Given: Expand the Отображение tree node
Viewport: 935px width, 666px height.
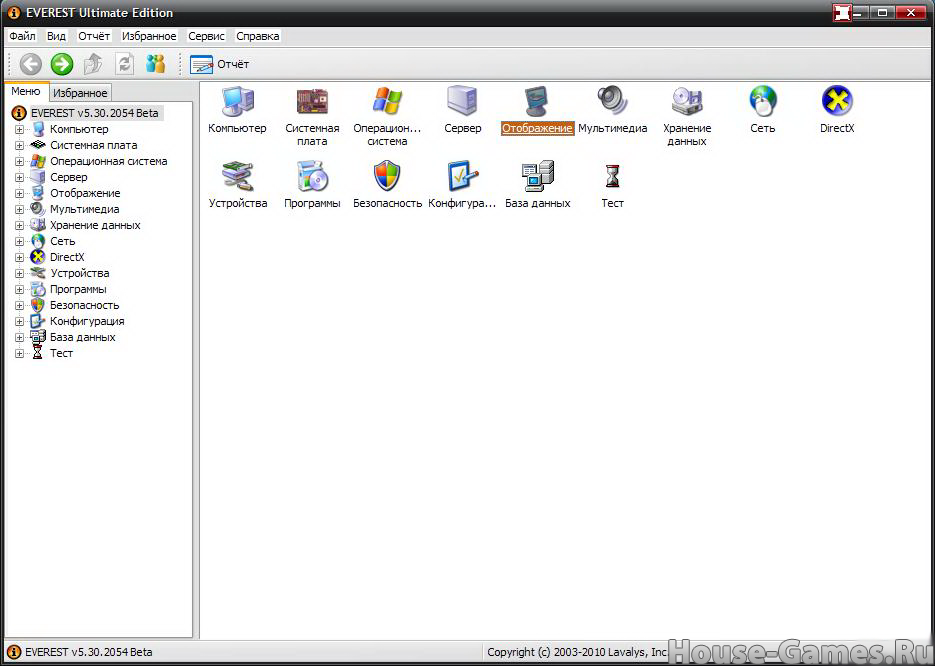Looking at the screenshot, I should (19, 193).
